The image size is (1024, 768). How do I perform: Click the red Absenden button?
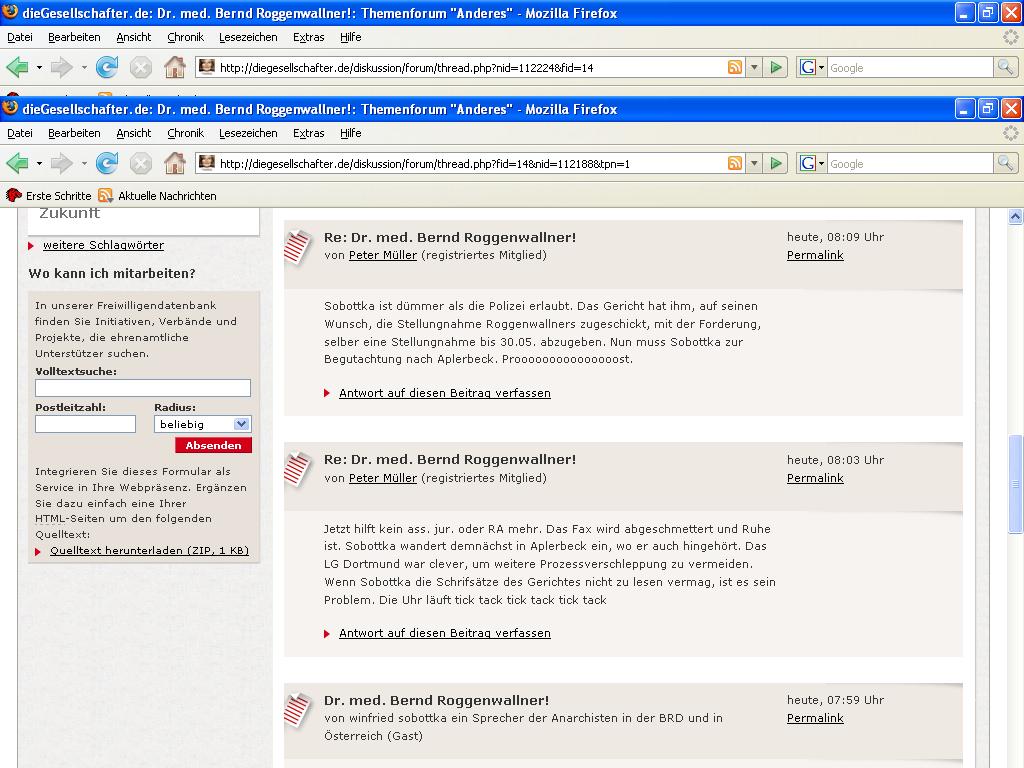(x=213, y=445)
